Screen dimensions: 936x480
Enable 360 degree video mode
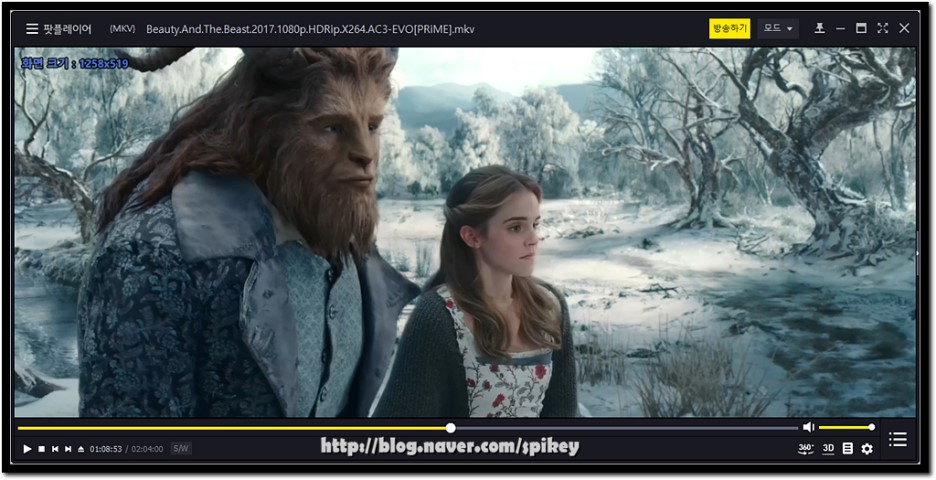(805, 449)
